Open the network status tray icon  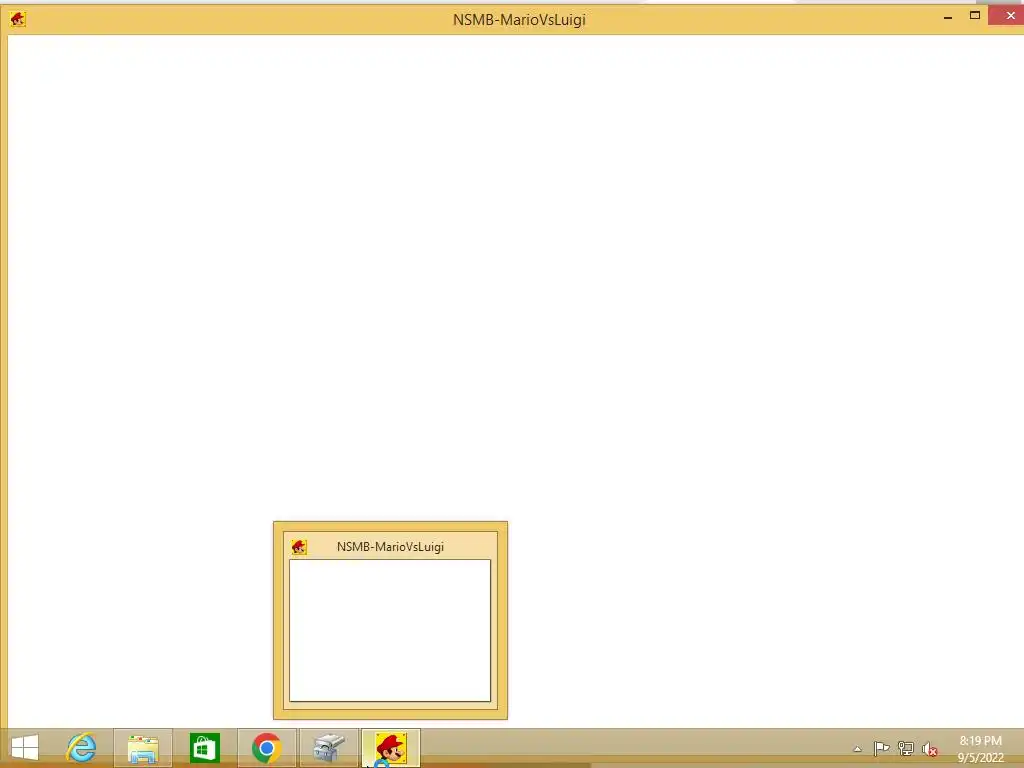tap(906, 748)
